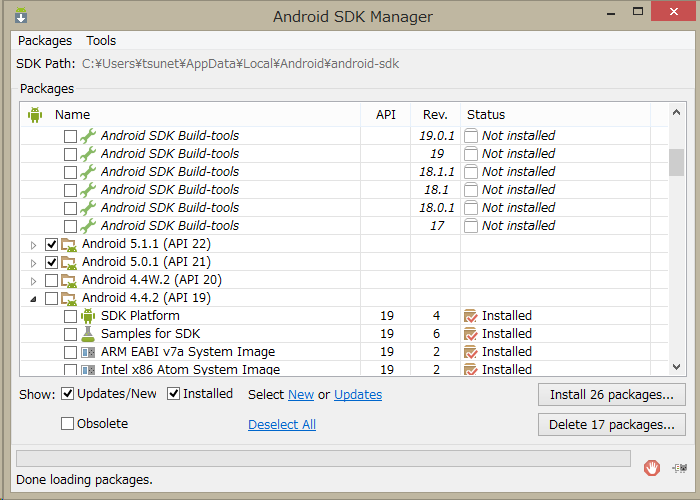The height and width of the screenshot is (500, 700).
Task: Collapse the Android 4.4.2 (API 19) node
Action: tap(33, 298)
